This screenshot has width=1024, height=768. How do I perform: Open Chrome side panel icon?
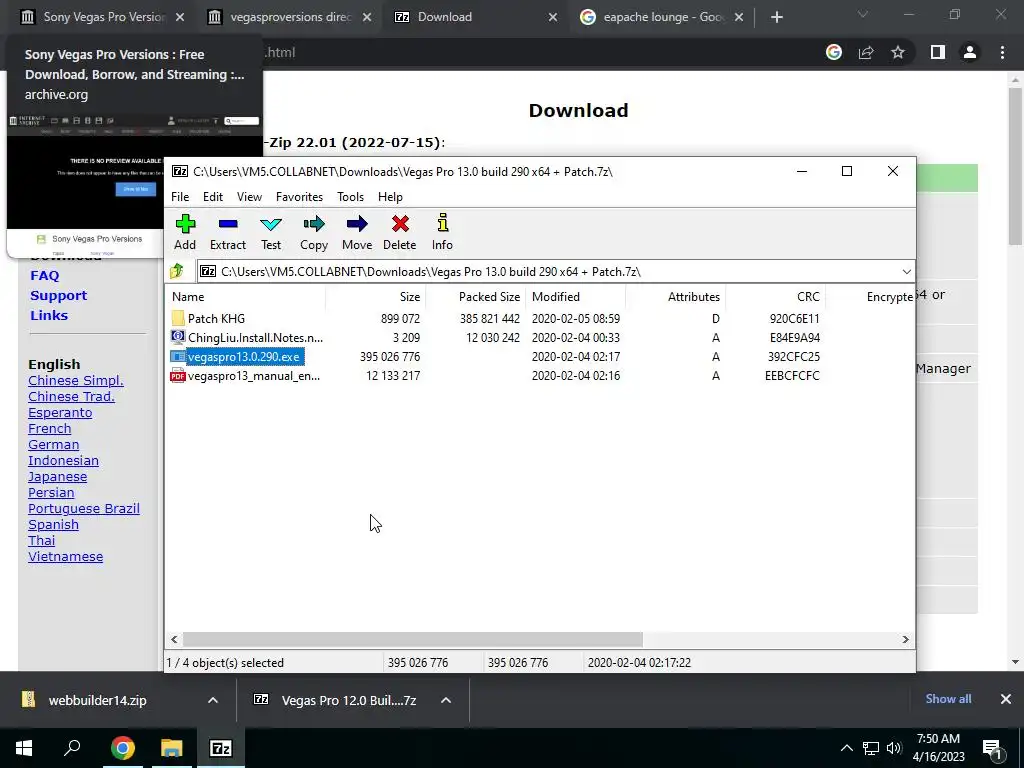[938, 52]
